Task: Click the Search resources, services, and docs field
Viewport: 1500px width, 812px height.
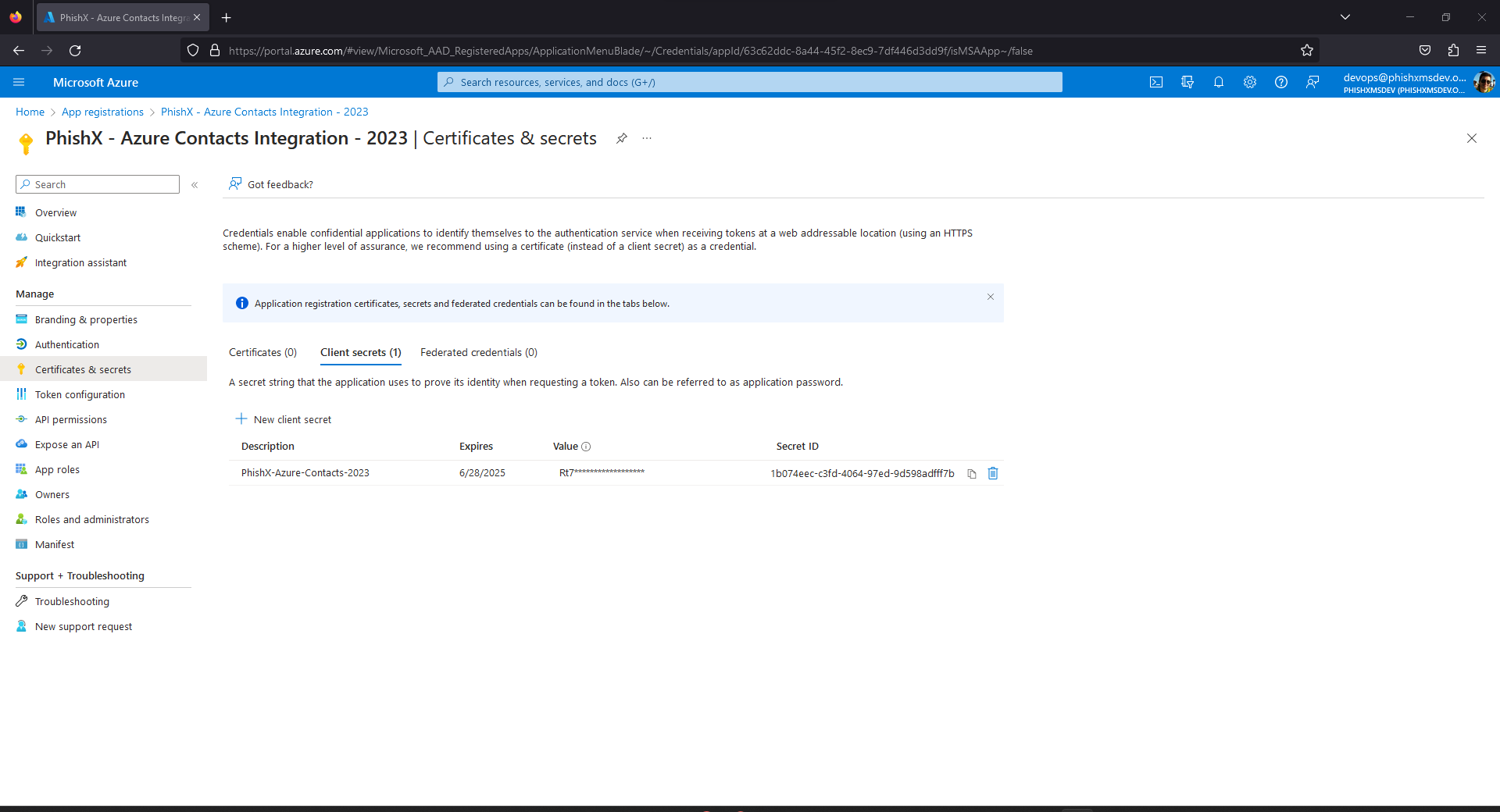Action: (x=750, y=82)
